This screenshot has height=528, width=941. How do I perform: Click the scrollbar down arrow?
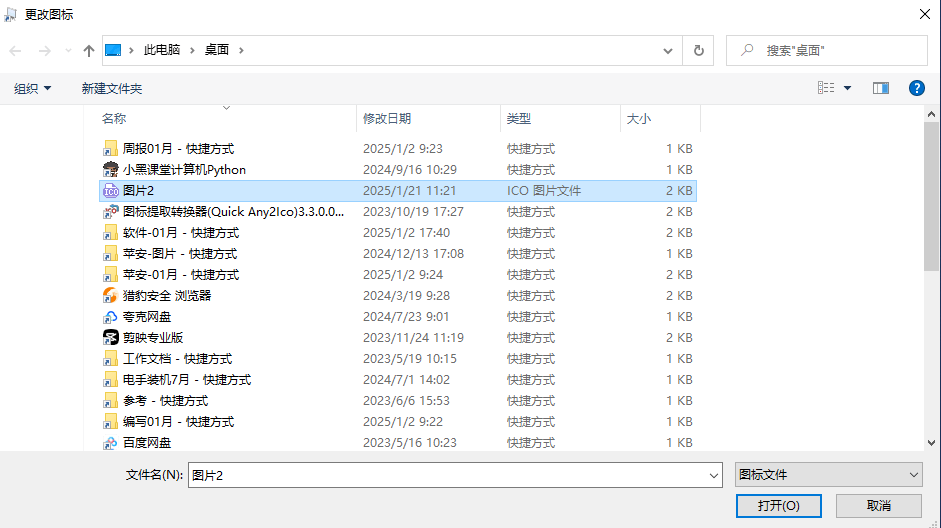click(931, 443)
